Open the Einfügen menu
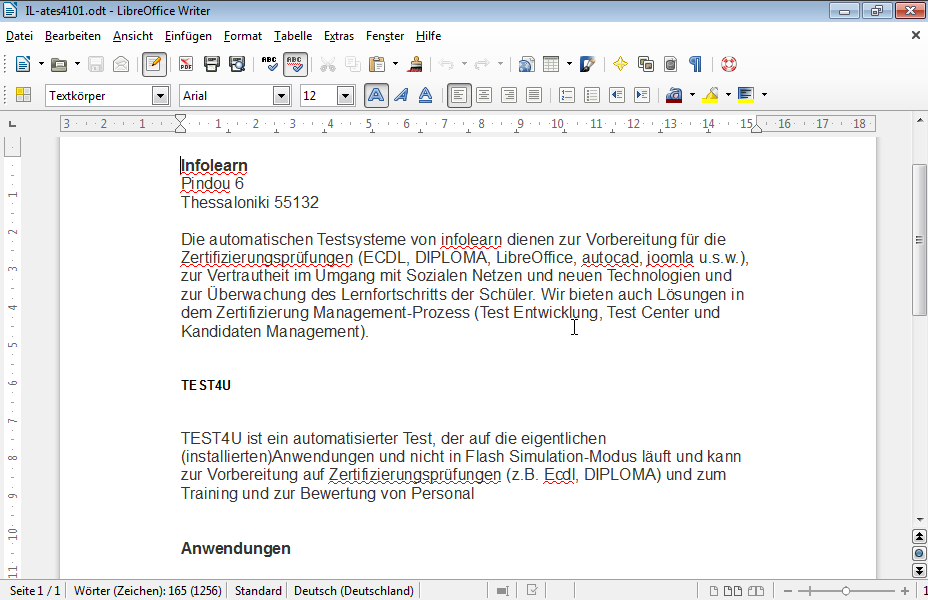Screen dimensions: 928x600 [x=188, y=36]
